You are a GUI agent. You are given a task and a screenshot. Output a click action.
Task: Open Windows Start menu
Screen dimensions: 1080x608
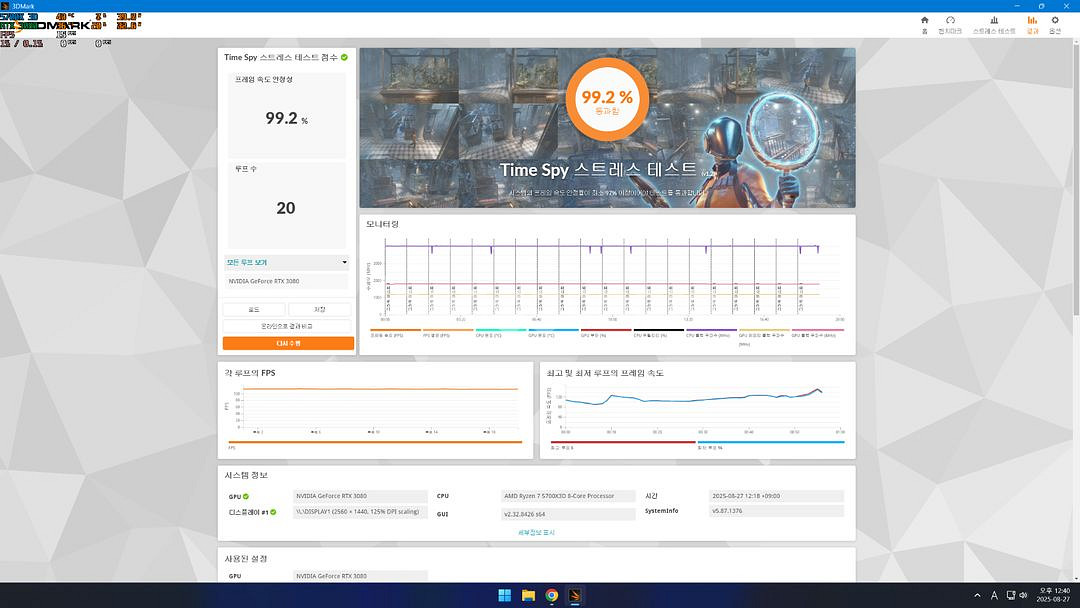coord(504,596)
